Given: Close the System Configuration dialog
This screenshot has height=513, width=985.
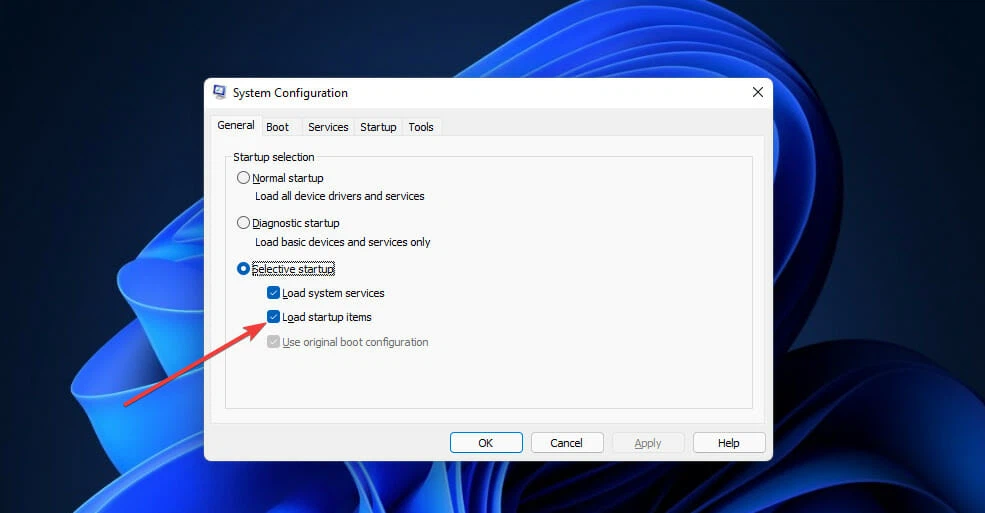Looking at the screenshot, I should pyautogui.click(x=757, y=92).
